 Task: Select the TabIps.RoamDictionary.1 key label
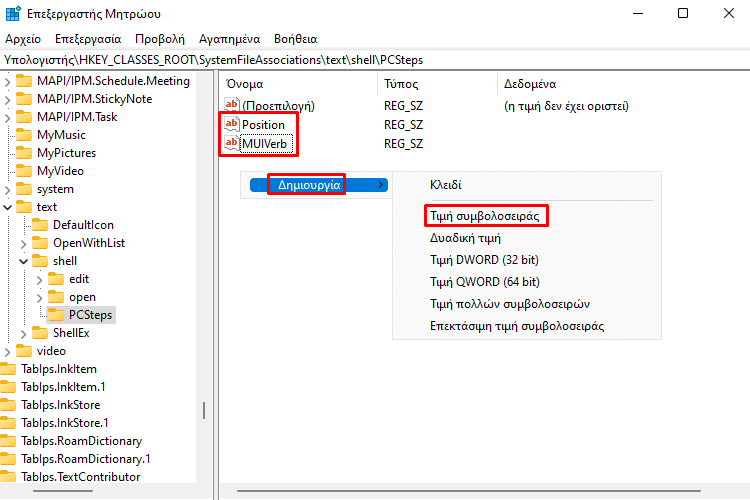86,459
